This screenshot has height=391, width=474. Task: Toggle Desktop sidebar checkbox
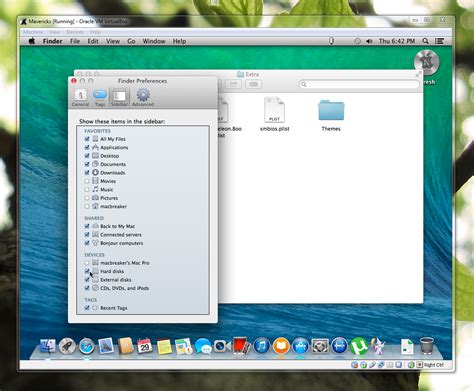[87, 156]
